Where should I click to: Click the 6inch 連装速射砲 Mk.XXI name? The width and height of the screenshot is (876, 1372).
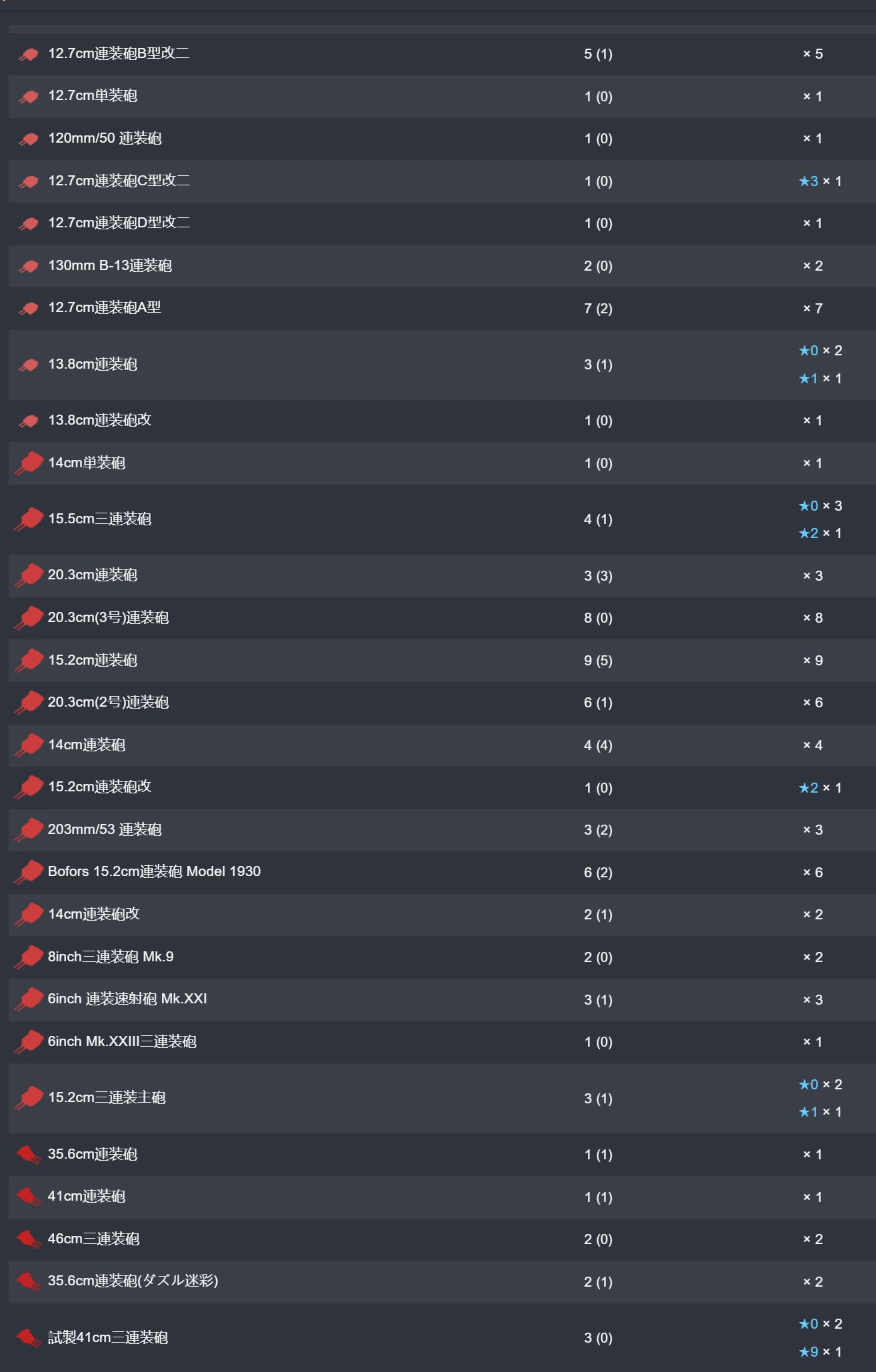click(x=127, y=999)
